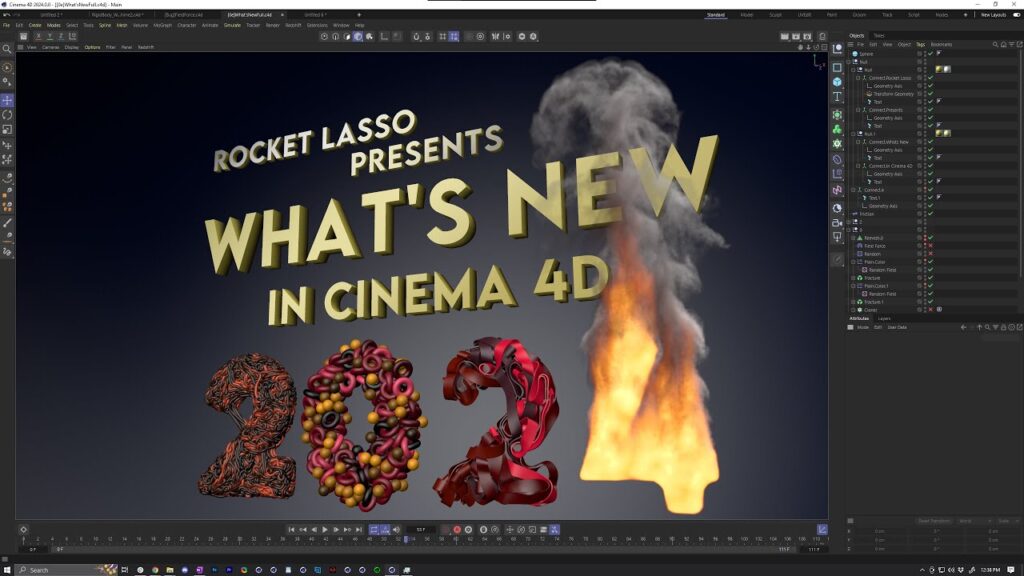Viewport: 1024px width, 576px height.
Task: Go to end of animation
Action: 359,530
